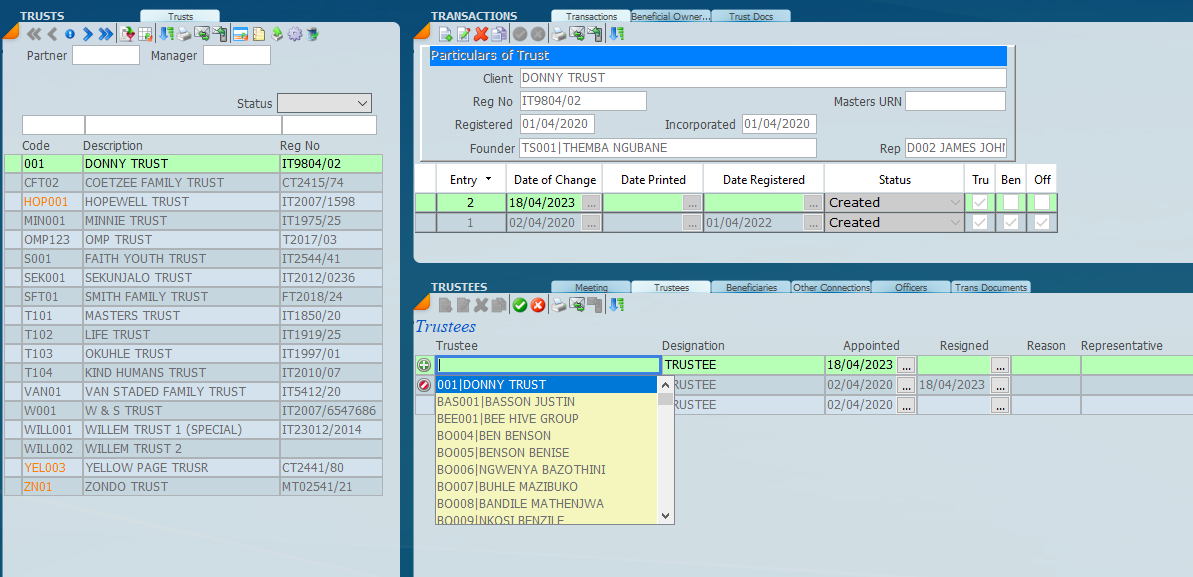Delete transaction using the red X icon

coord(481,34)
